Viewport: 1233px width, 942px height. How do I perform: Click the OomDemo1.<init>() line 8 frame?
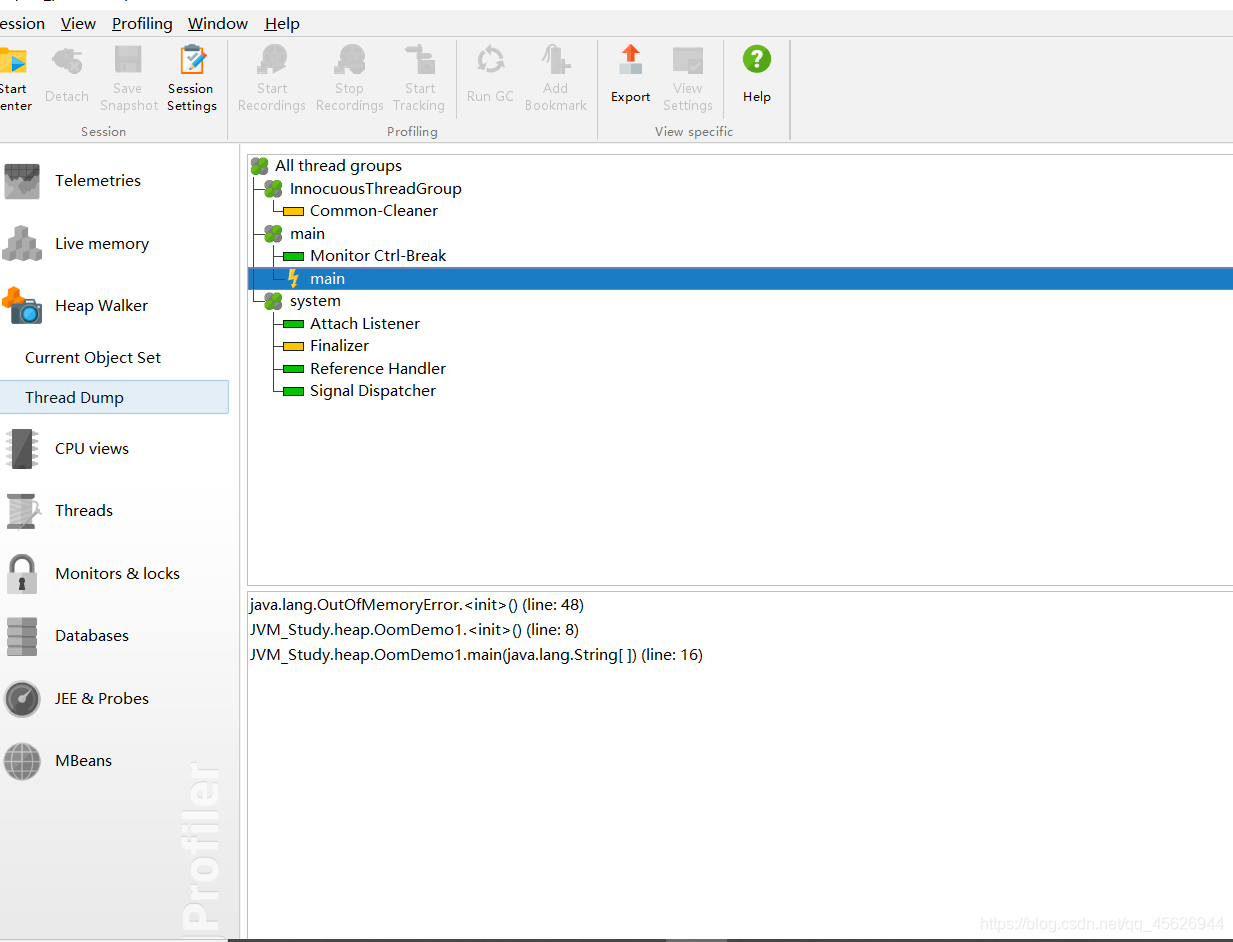[x=414, y=630]
